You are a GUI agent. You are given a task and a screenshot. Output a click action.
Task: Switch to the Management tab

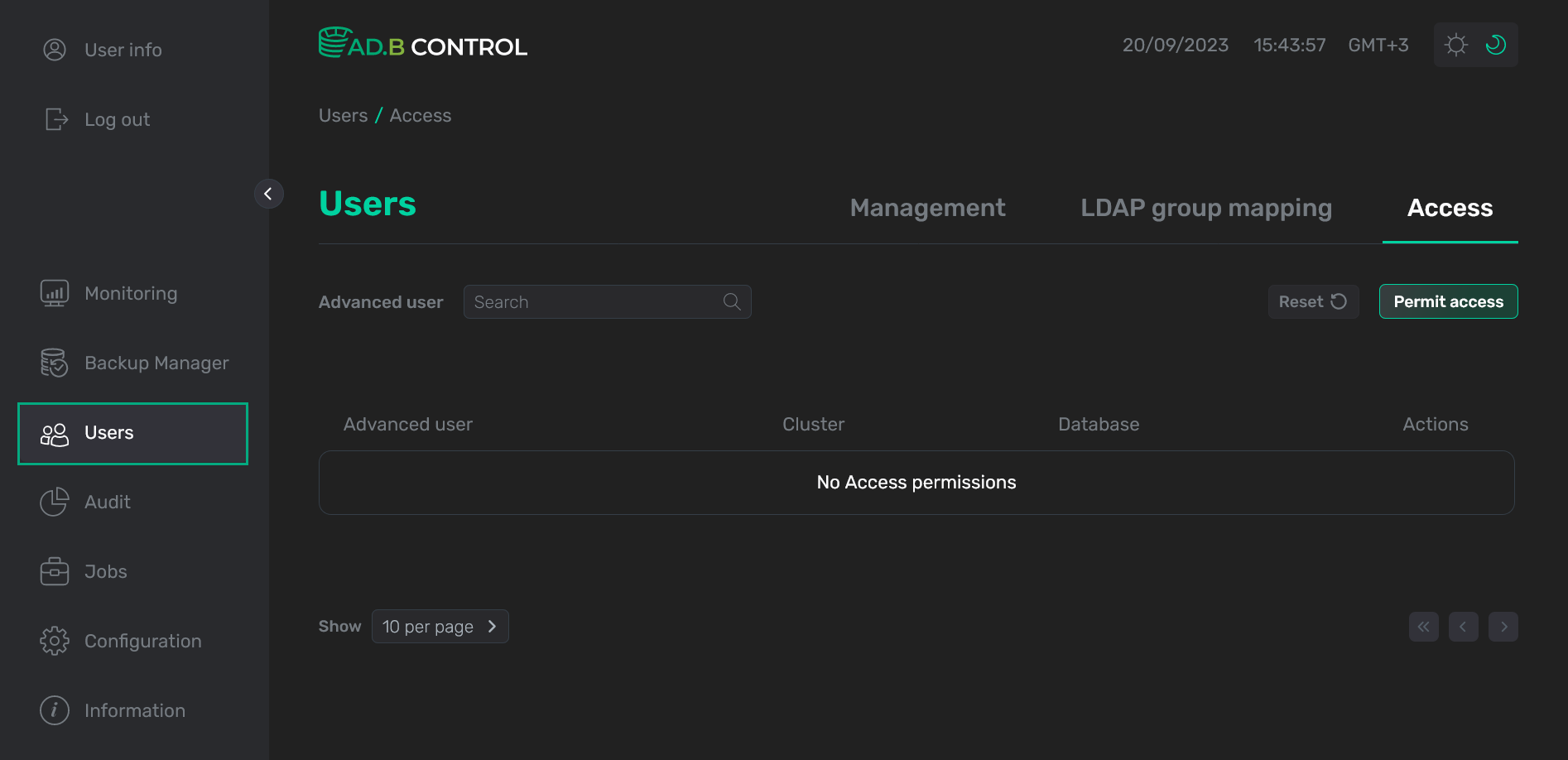click(x=927, y=208)
